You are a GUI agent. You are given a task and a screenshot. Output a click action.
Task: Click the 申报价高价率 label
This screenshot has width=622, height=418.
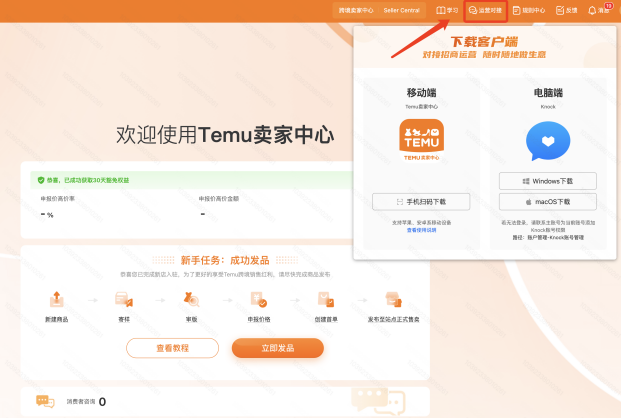(x=58, y=199)
